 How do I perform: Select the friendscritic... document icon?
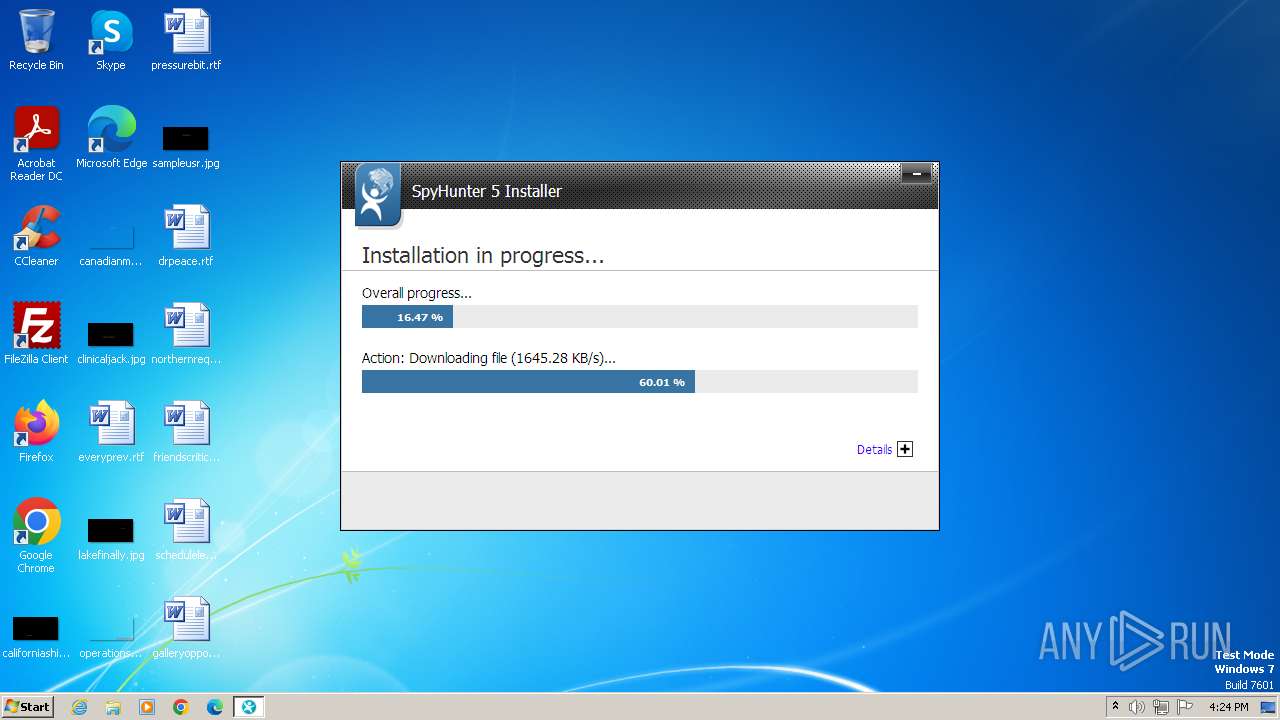click(x=186, y=432)
